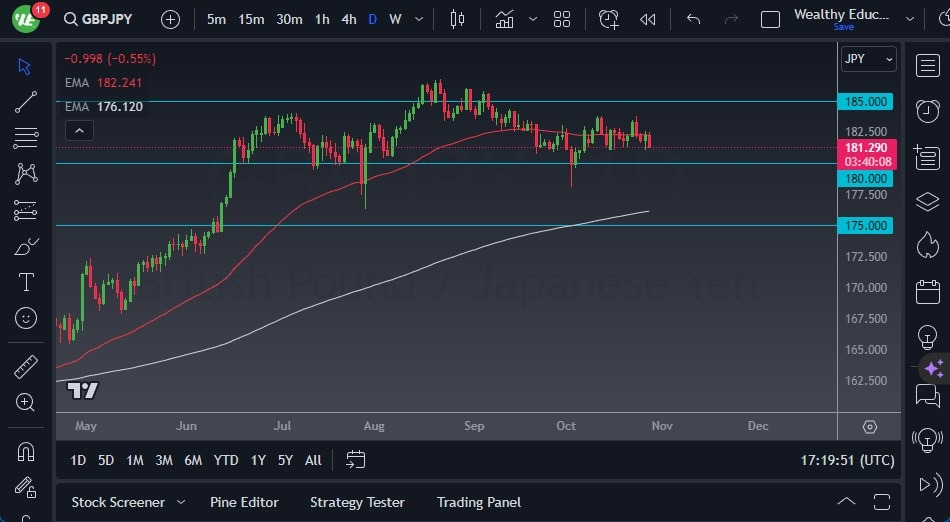Open the watchlist panel
The height and width of the screenshot is (522, 950).
pos(928,65)
